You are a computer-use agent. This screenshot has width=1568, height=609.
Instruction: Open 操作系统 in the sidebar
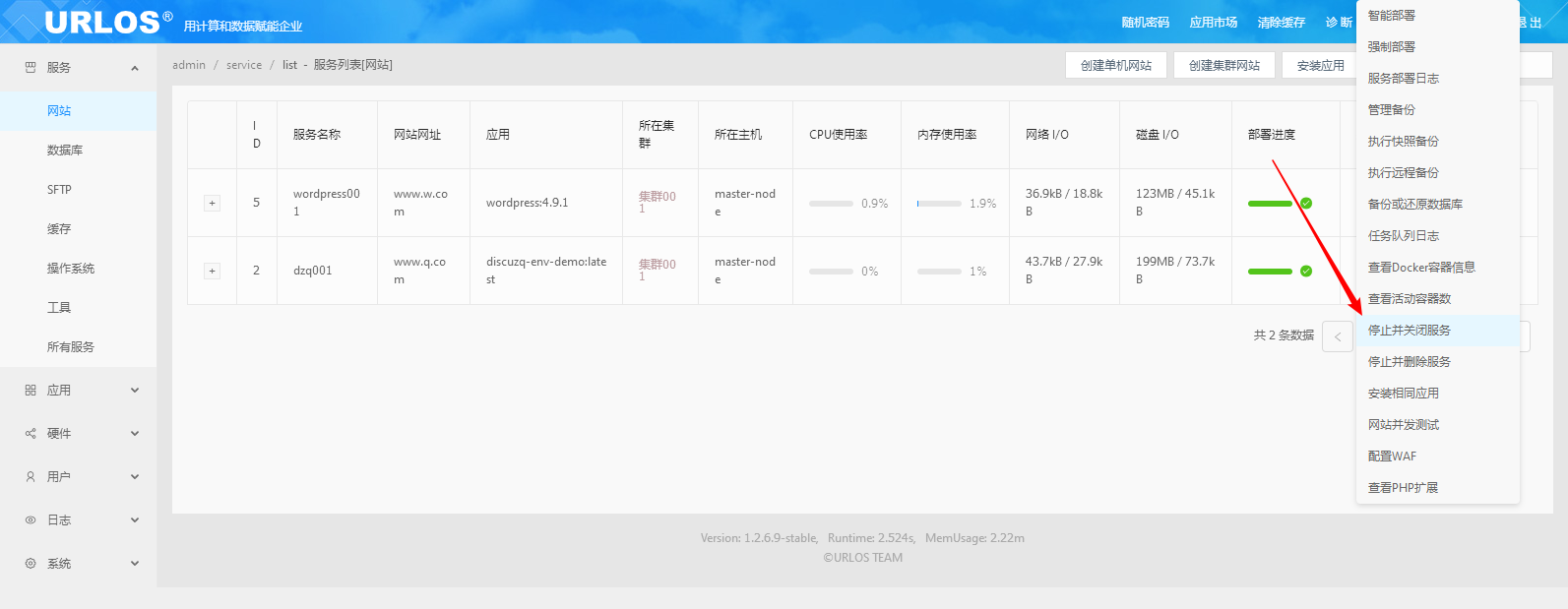[x=78, y=269]
